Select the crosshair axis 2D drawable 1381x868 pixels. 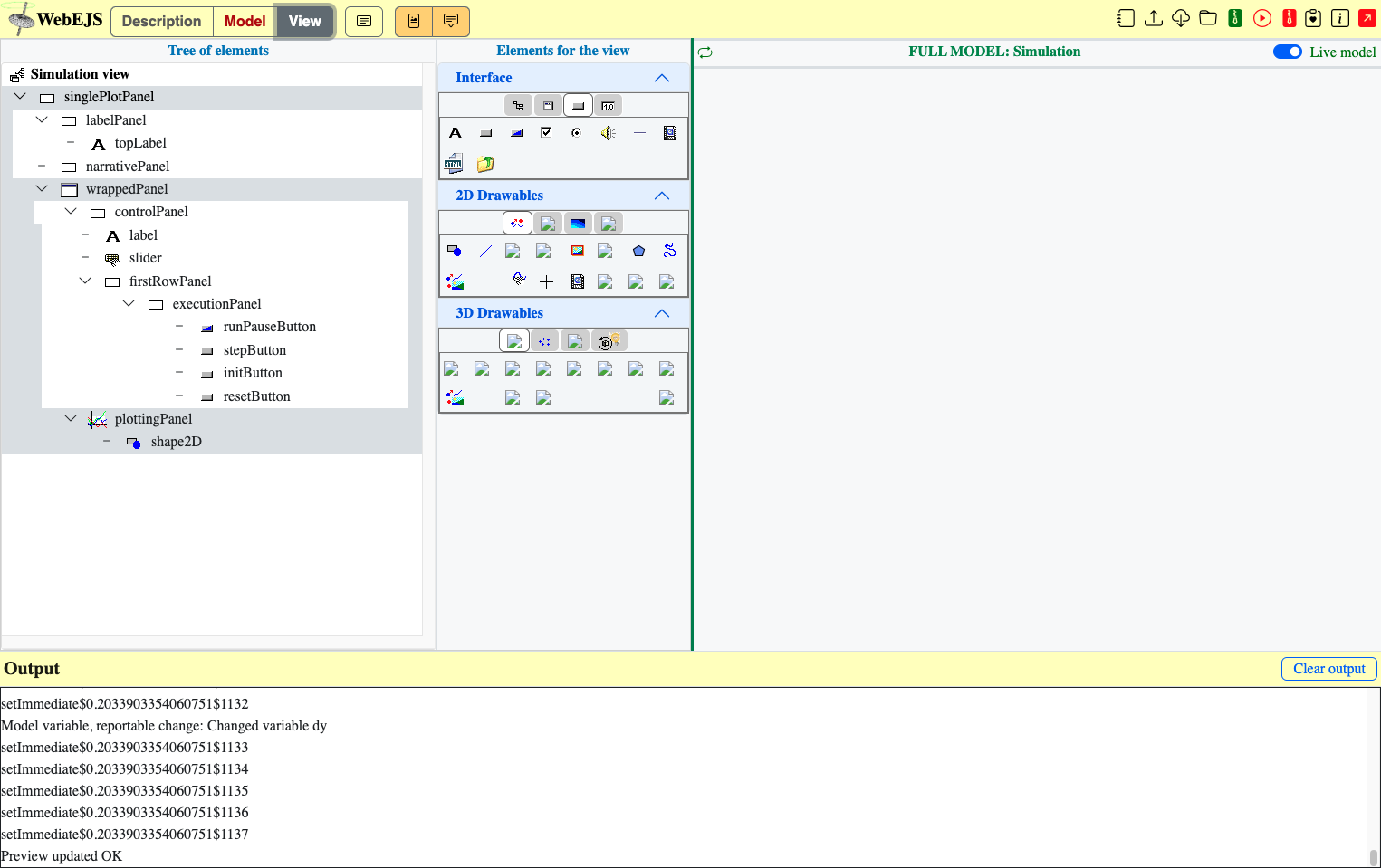(546, 281)
